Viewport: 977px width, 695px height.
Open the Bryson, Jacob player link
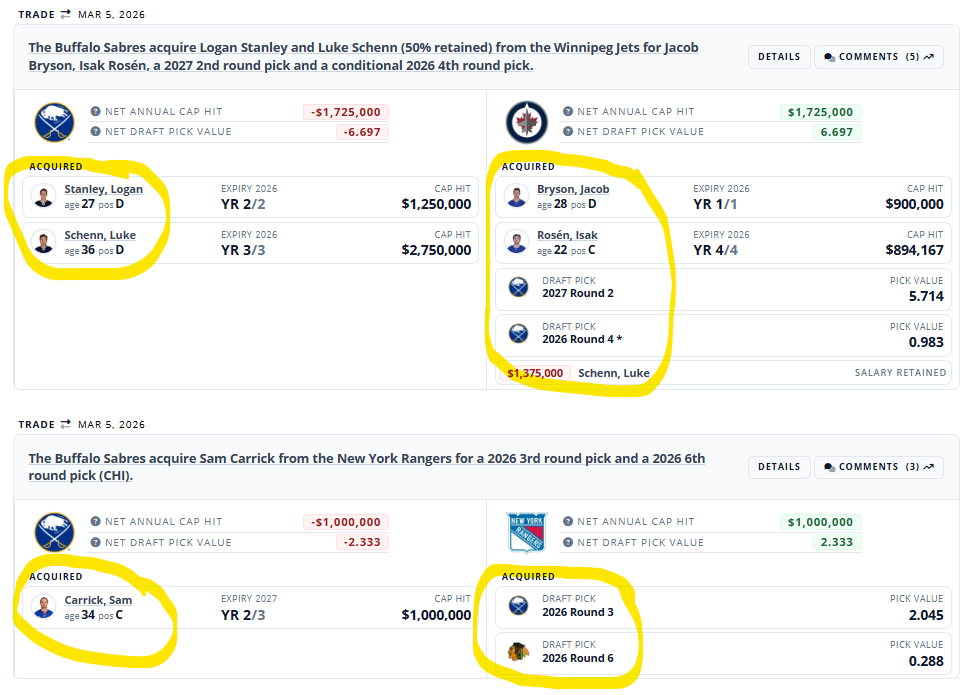click(x=573, y=189)
